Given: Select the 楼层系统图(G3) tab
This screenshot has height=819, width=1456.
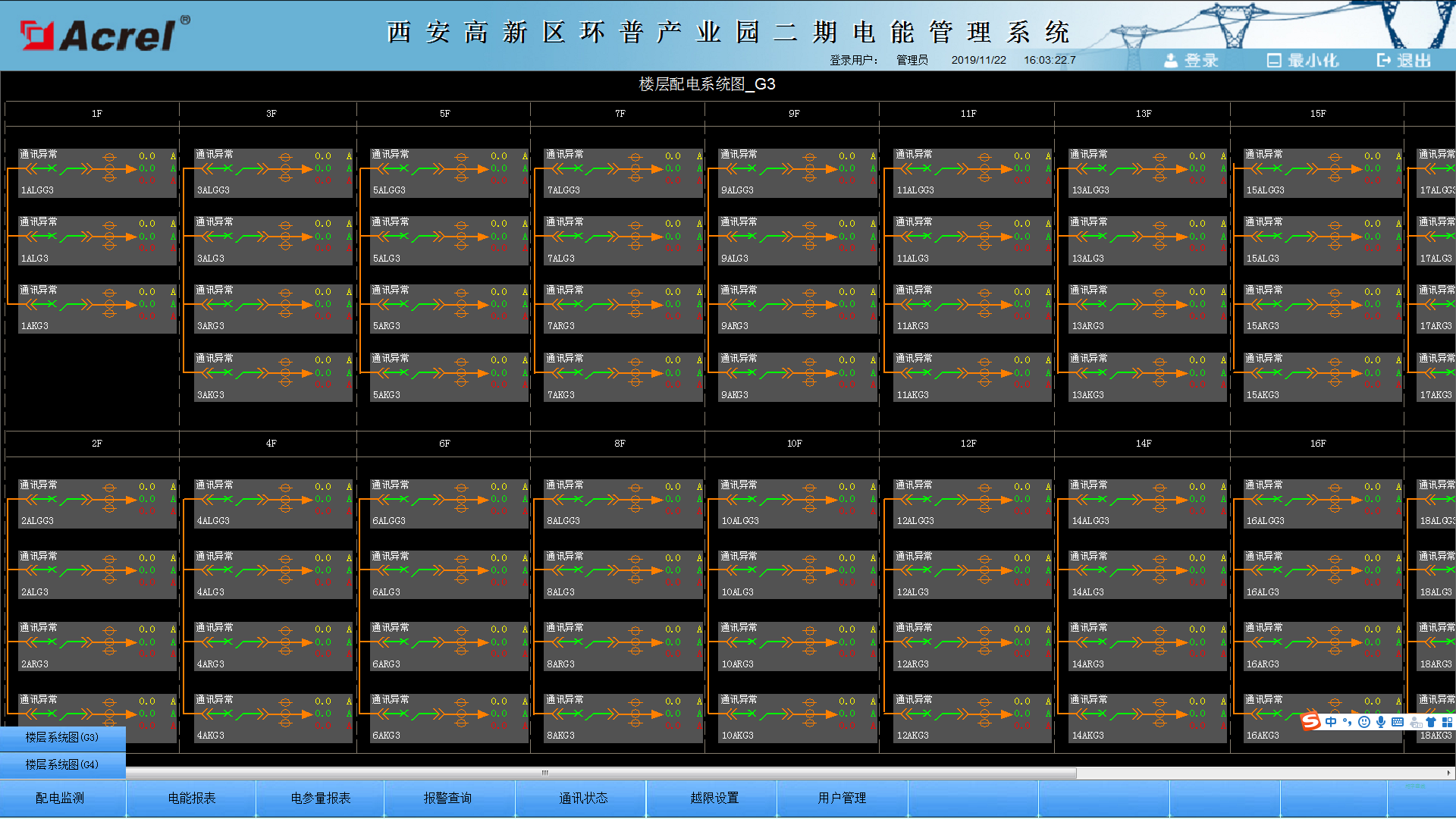Looking at the screenshot, I should (61, 736).
